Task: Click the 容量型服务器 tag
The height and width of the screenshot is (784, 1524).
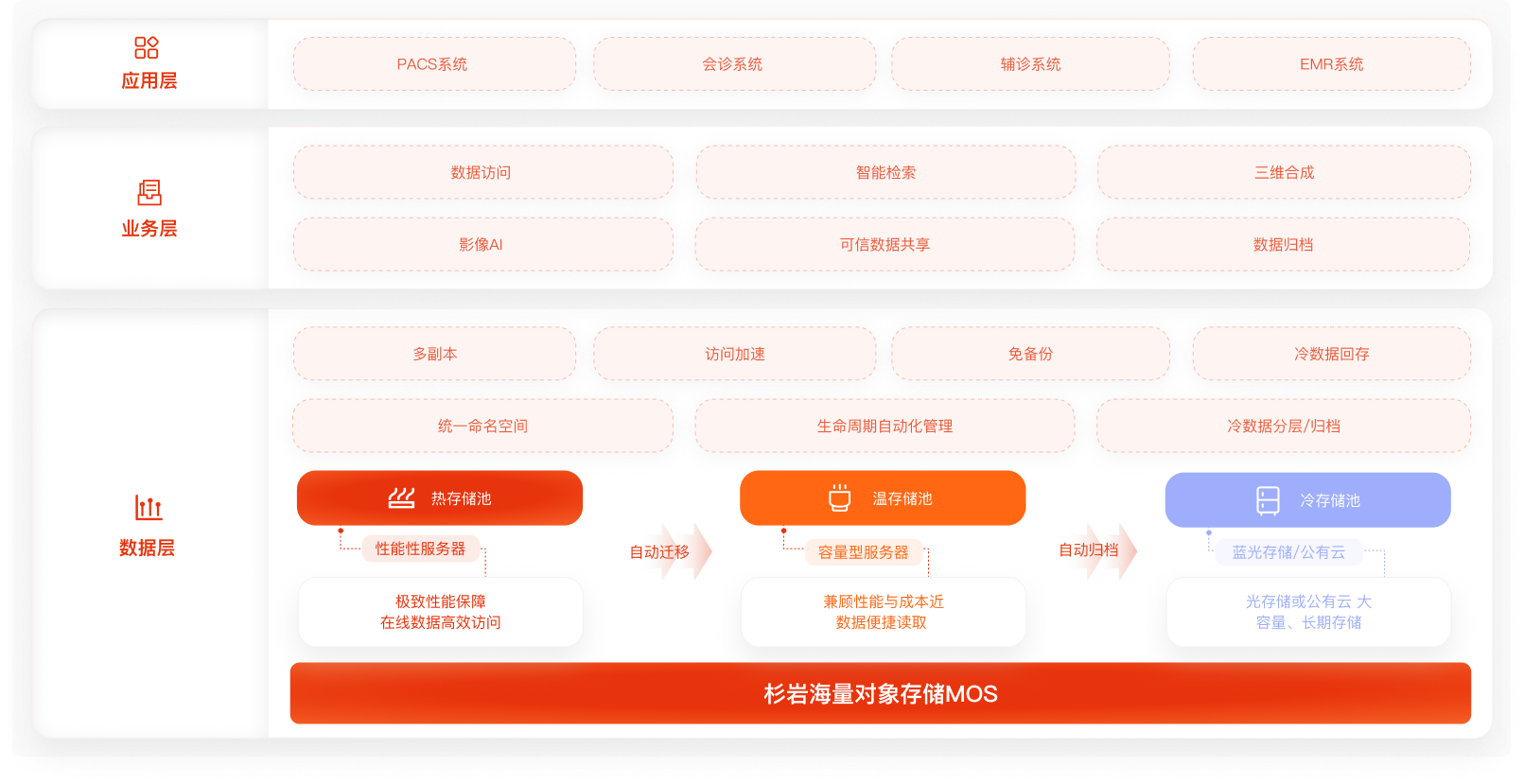Action: pyautogui.click(x=863, y=552)
